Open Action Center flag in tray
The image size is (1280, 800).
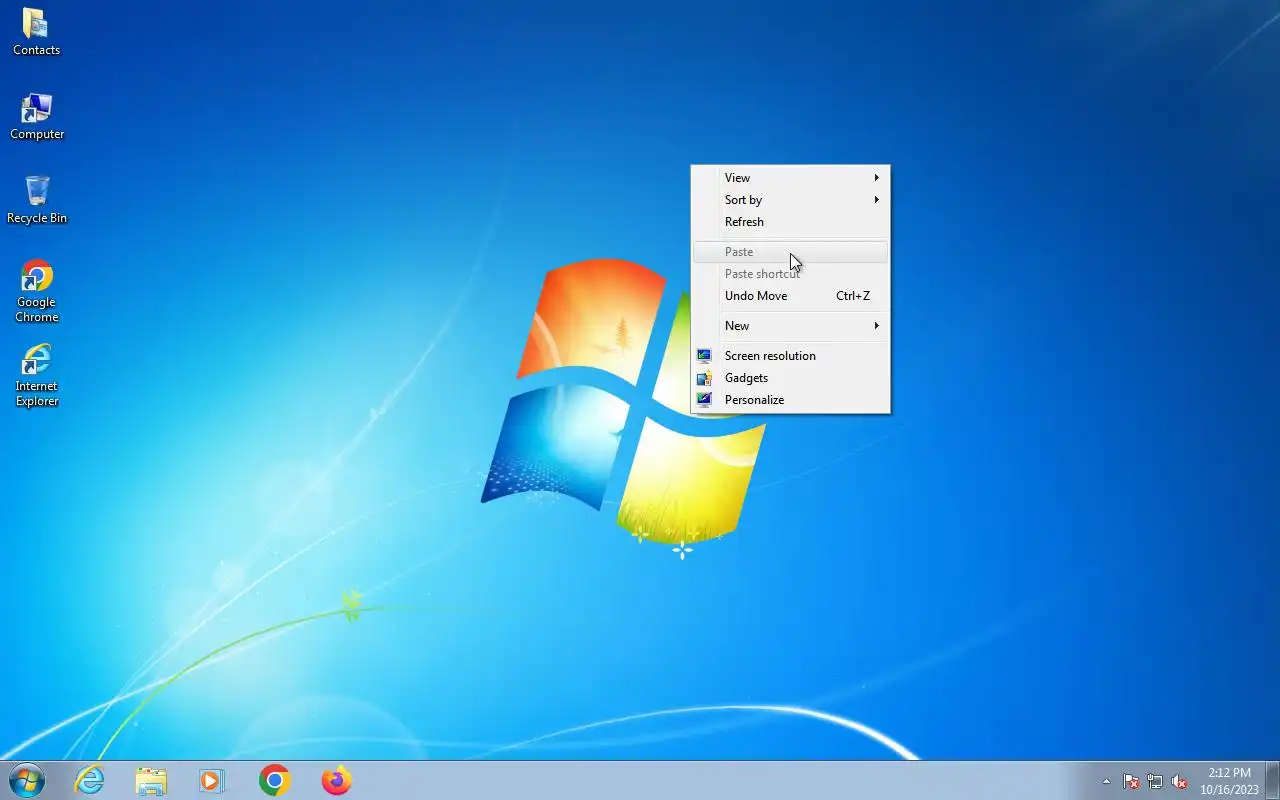(1131, 781)
